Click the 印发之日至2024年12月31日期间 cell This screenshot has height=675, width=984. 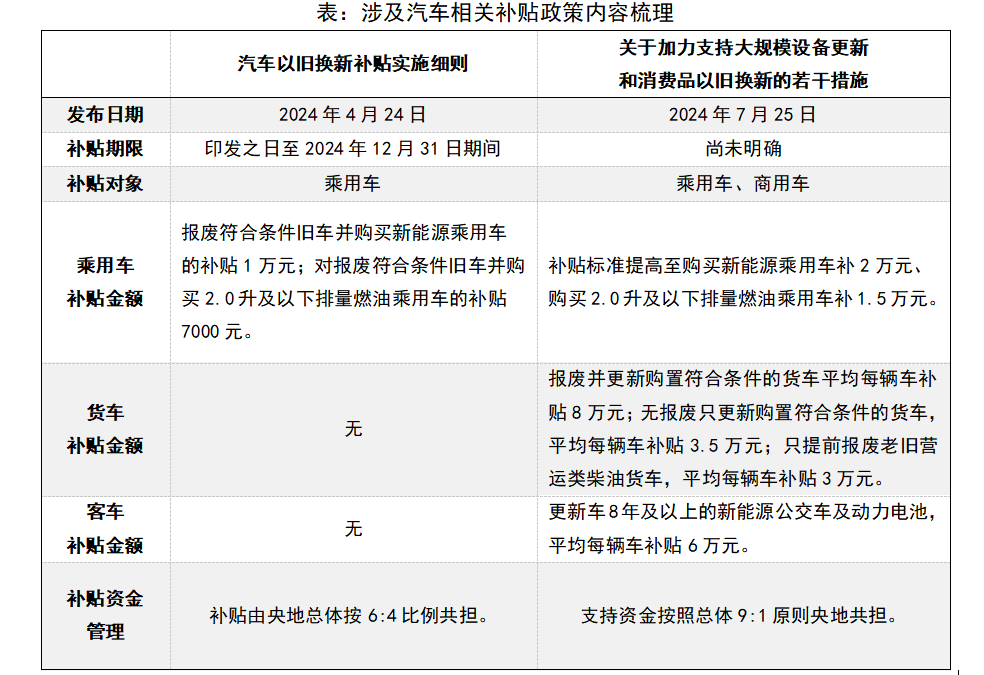pyautogui.click(x=353, y=149)
